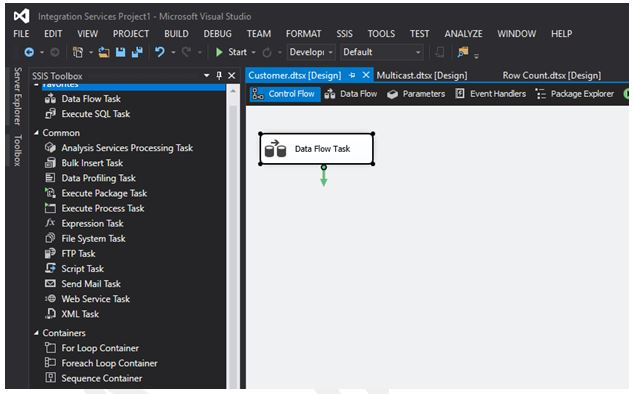Click the Redo toolbar icon
This screenshot has width=634, height=394.
pyautogui.click(x=186, y=52)
